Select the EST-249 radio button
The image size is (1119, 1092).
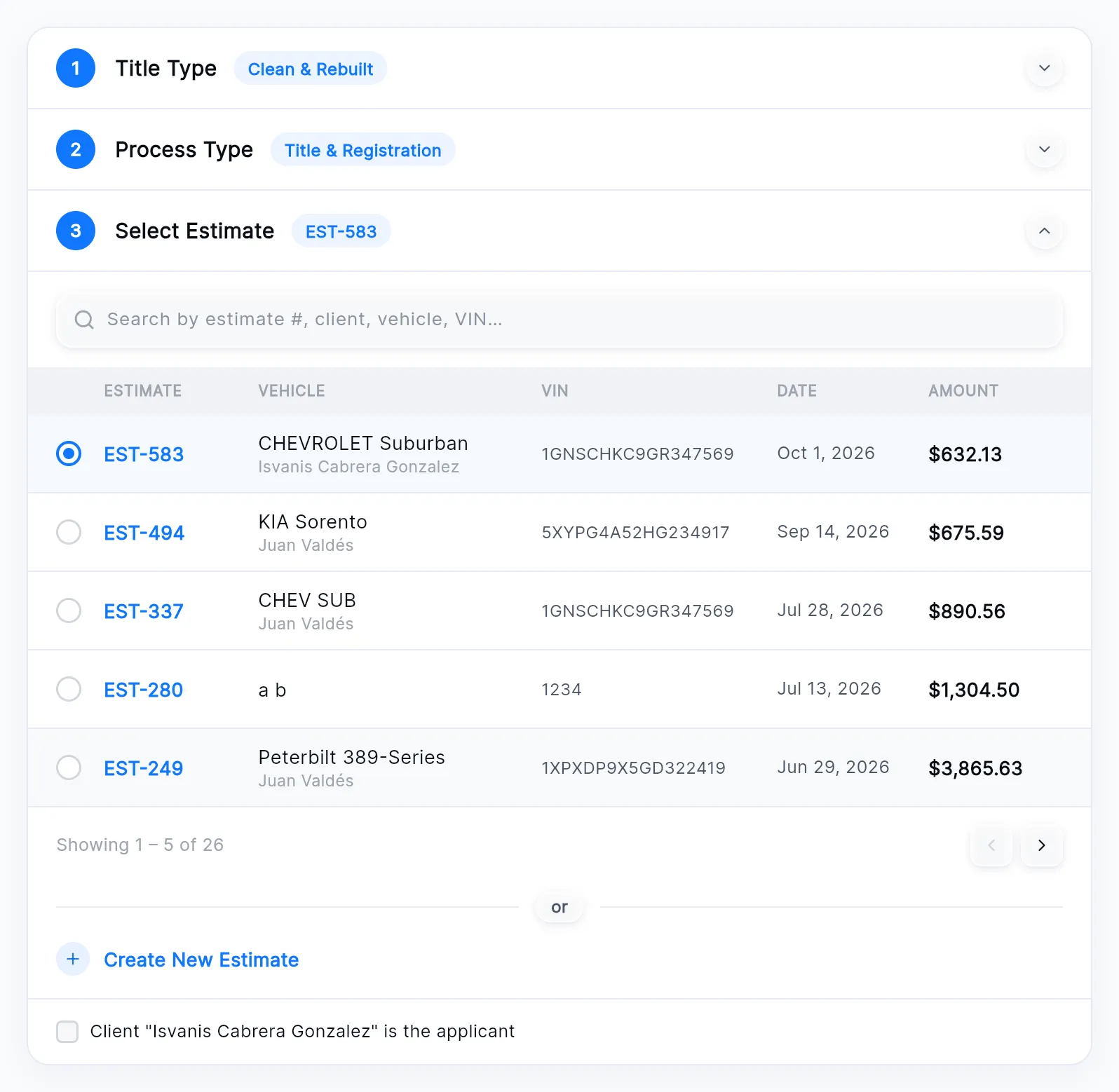(x=69, y=767)
